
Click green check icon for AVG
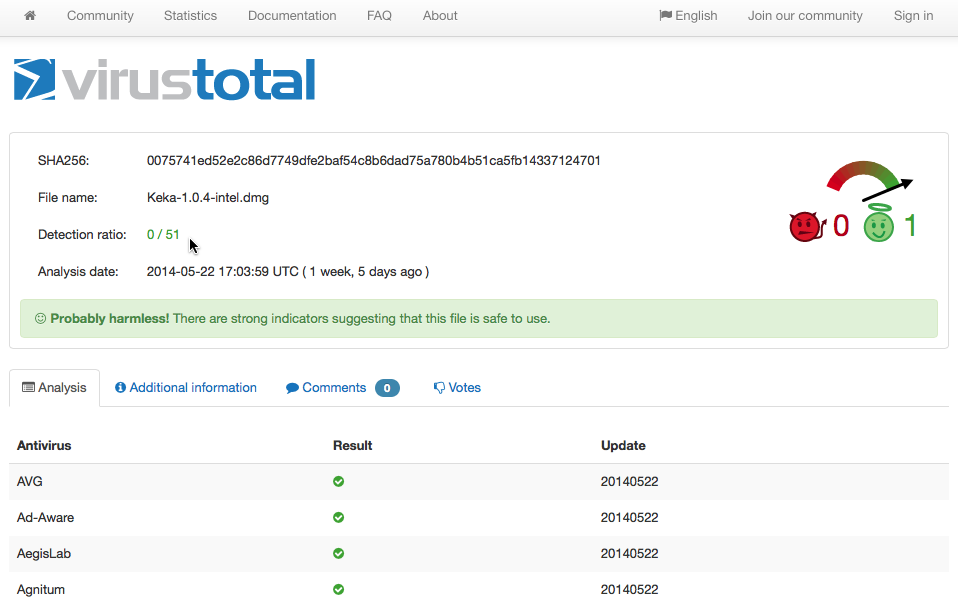pyautogui.click(x=338, y=482)
